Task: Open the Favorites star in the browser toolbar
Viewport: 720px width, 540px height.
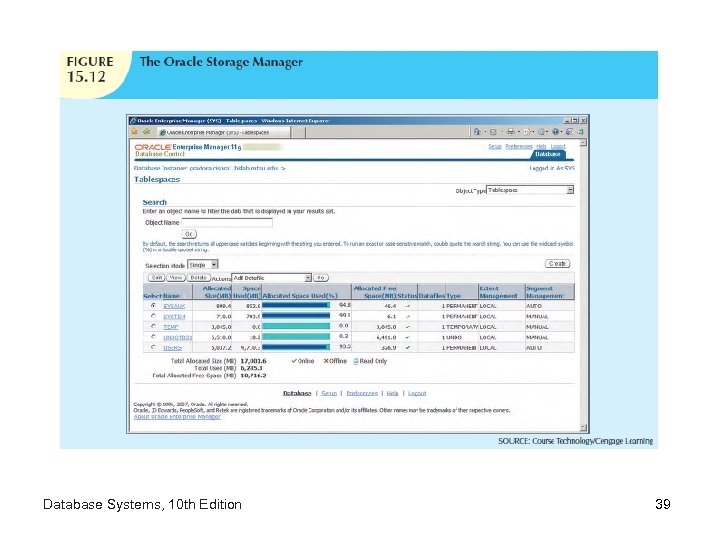Action: click(x=135, y=132)
